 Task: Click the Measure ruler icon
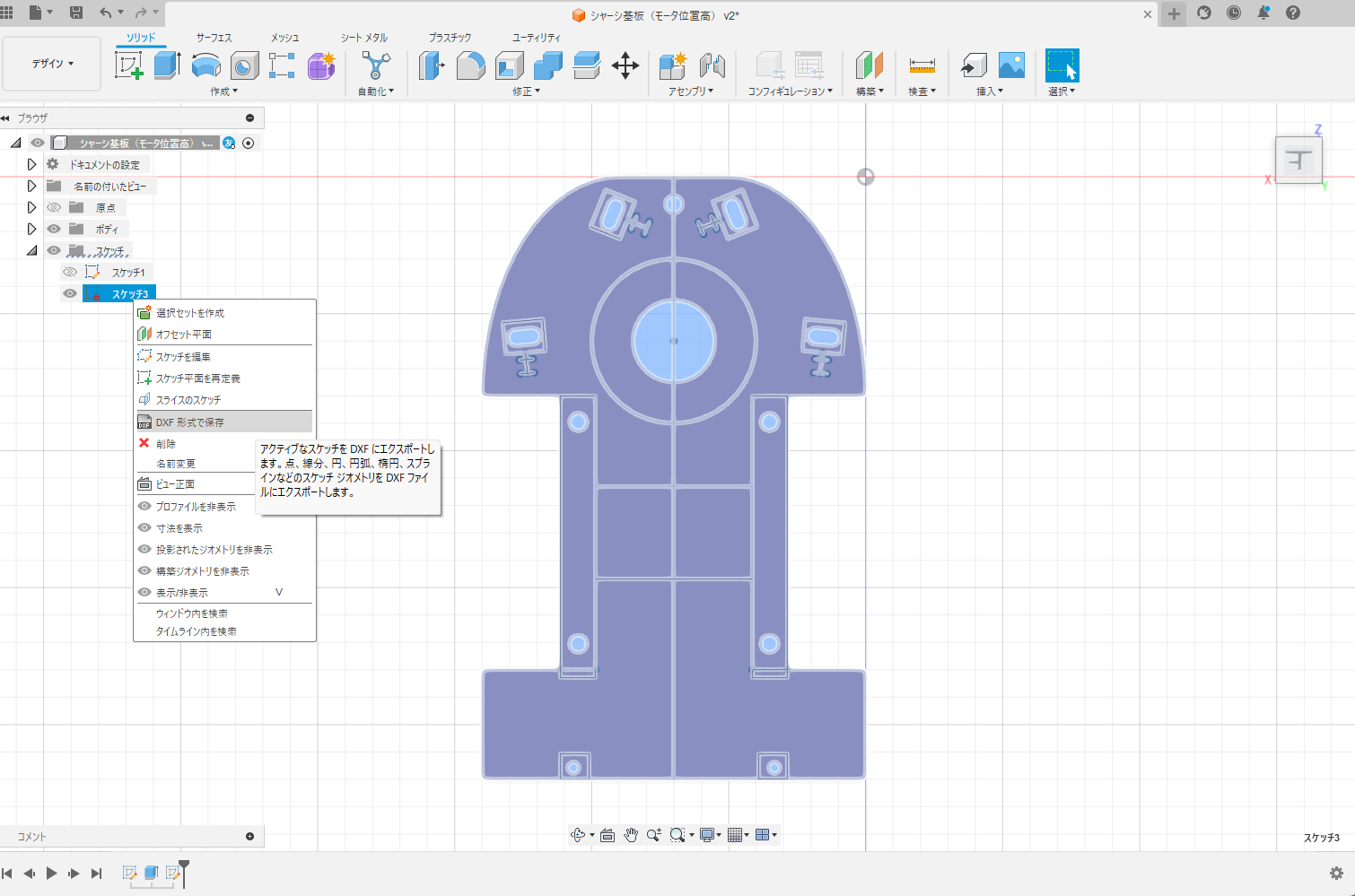(922, 65)
